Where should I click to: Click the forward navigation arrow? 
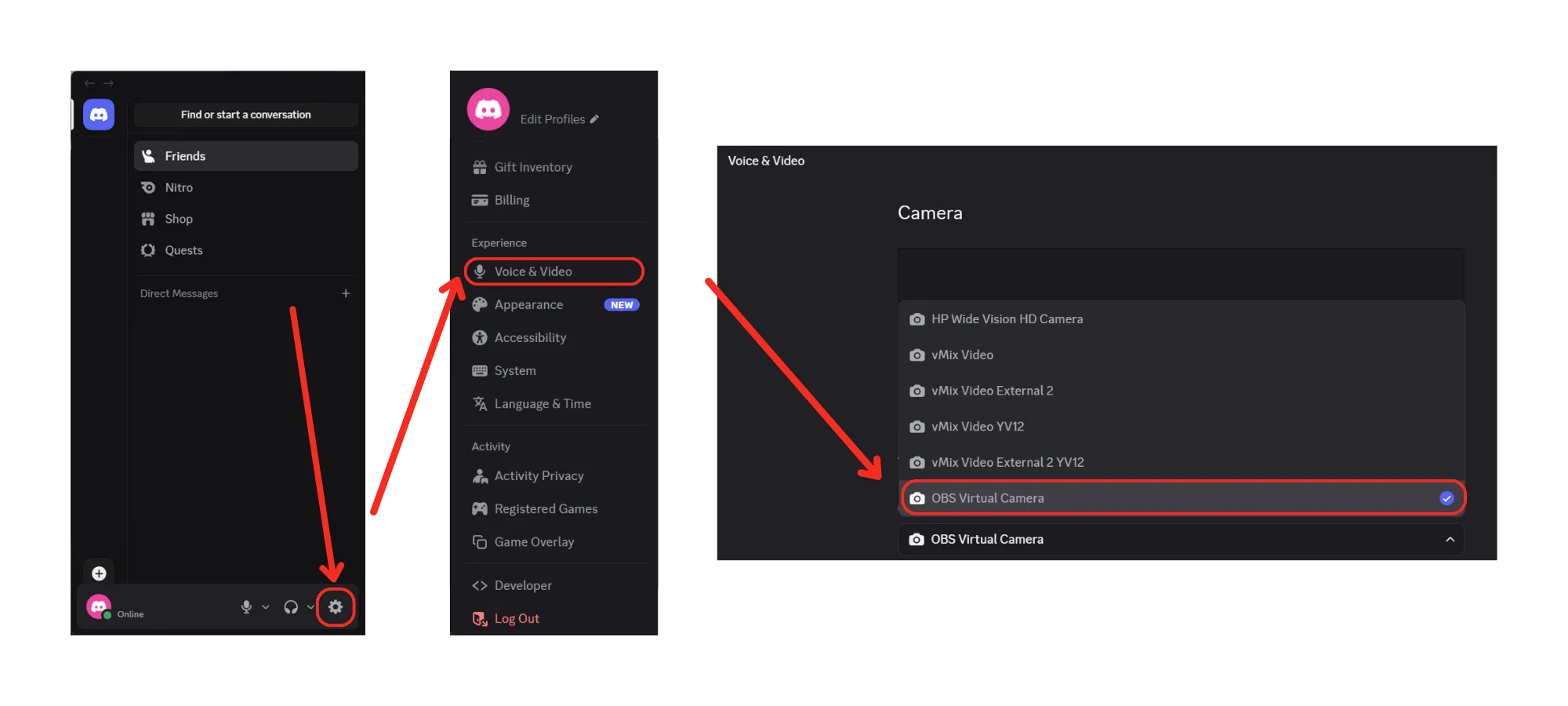109,82
